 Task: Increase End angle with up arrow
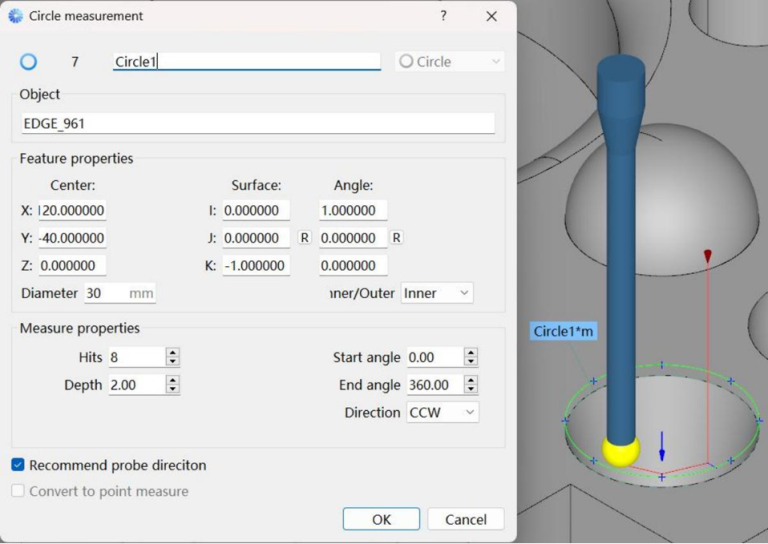(471, 380)
